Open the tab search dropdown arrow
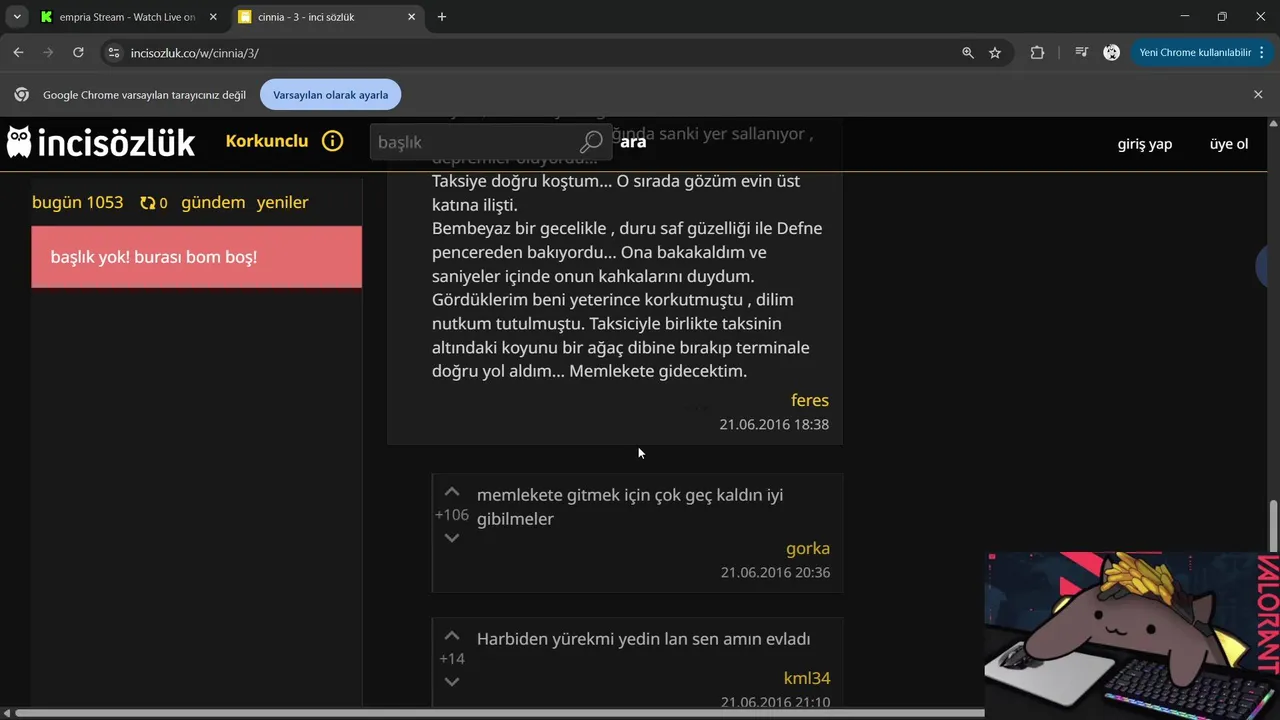 17,17
